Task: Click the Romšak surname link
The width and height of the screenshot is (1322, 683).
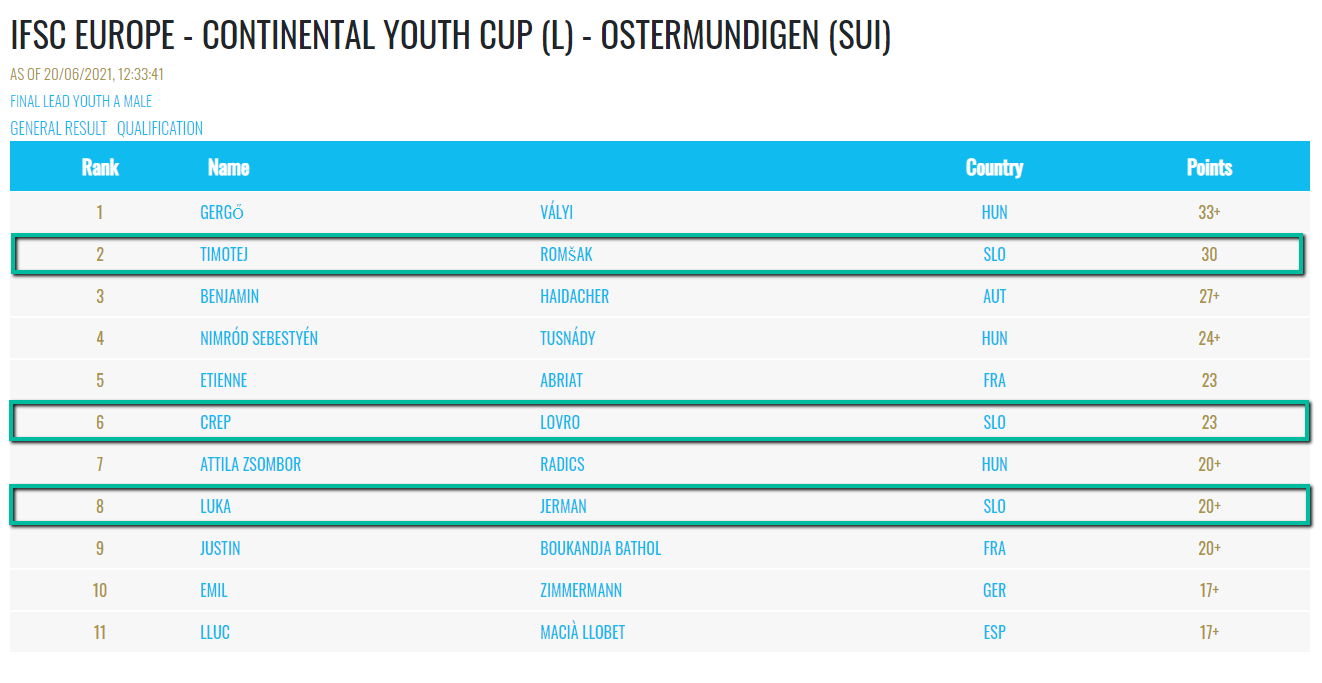Action: tap(566, 254)
